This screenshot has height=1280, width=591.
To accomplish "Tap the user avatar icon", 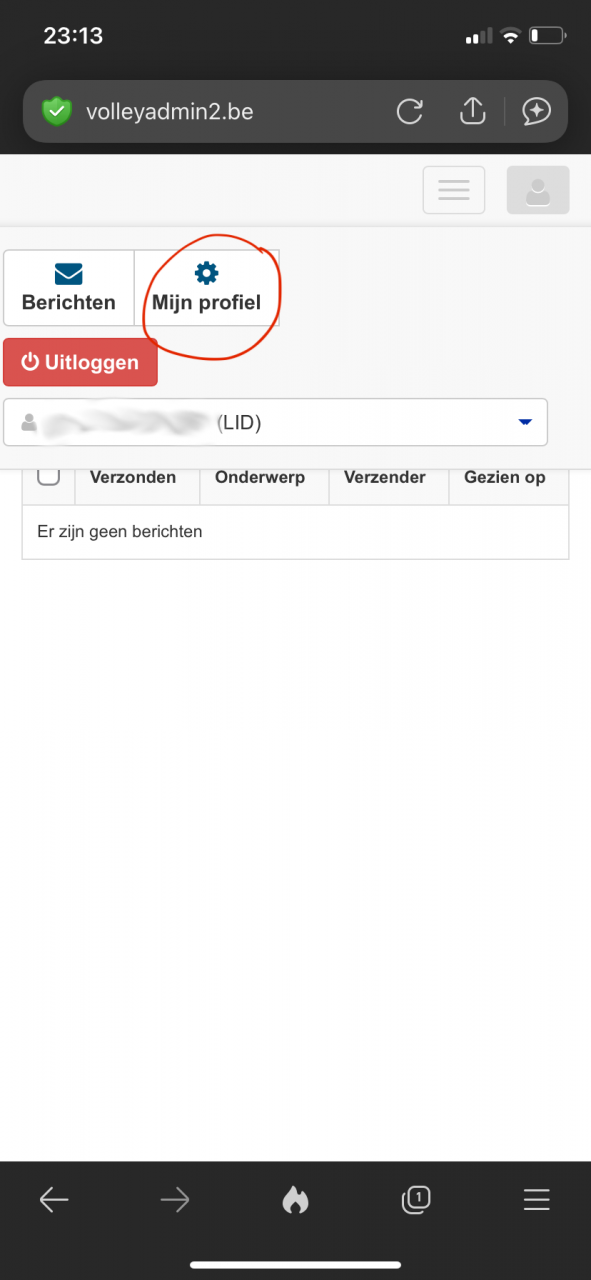I will click(x=538, y=190).
